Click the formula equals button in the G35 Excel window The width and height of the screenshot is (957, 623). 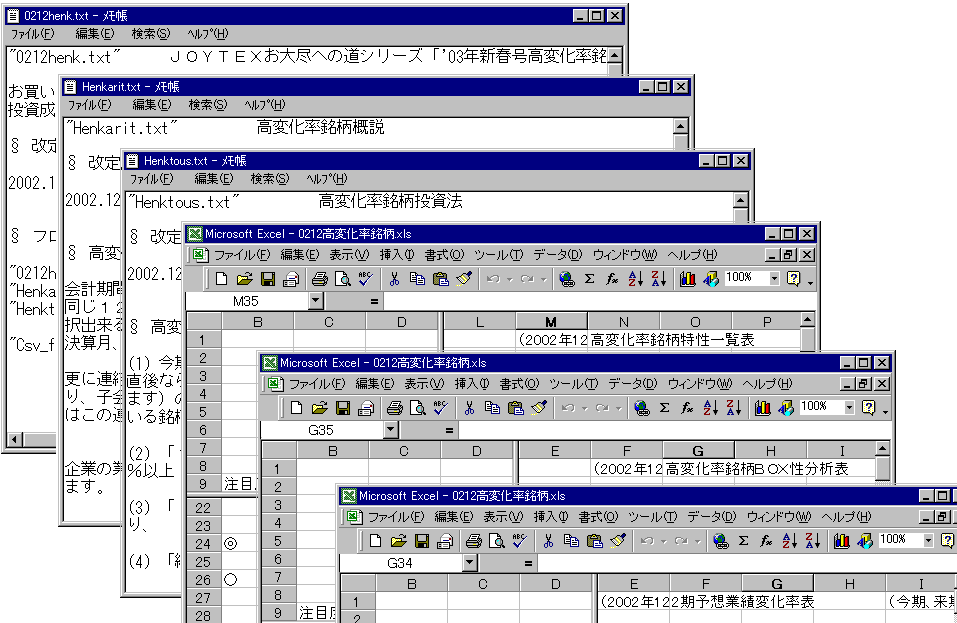pyautogui.click(x=449, y=430)
